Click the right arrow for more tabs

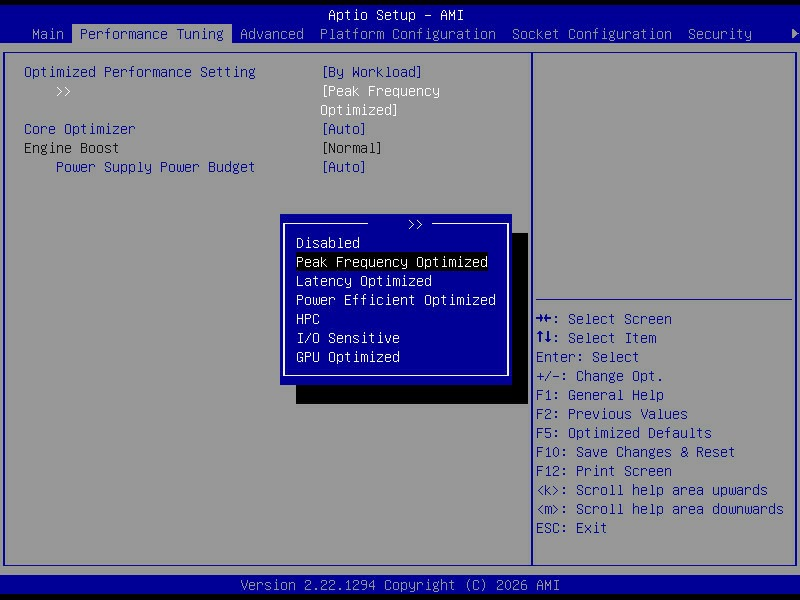point(794,34)
